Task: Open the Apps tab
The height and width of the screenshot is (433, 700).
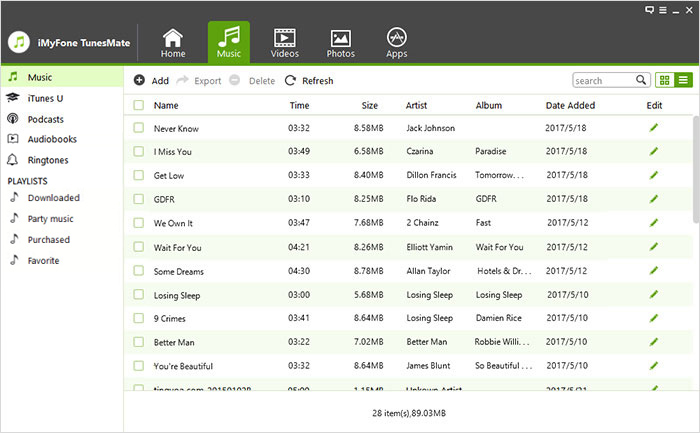Action: [x=396, y=43]
